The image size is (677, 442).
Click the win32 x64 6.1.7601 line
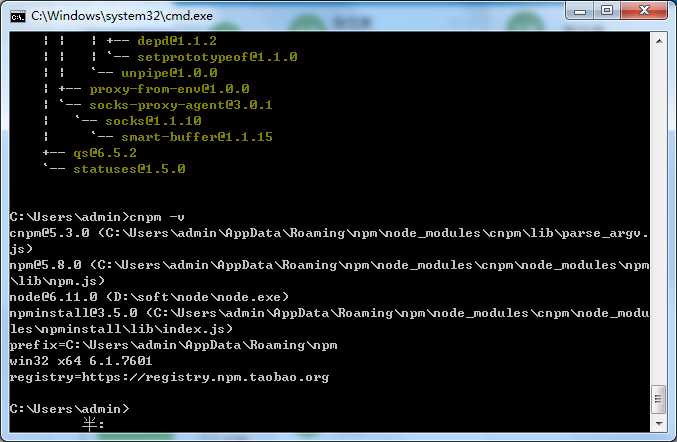pyautogui.click(x=81, y=361)
